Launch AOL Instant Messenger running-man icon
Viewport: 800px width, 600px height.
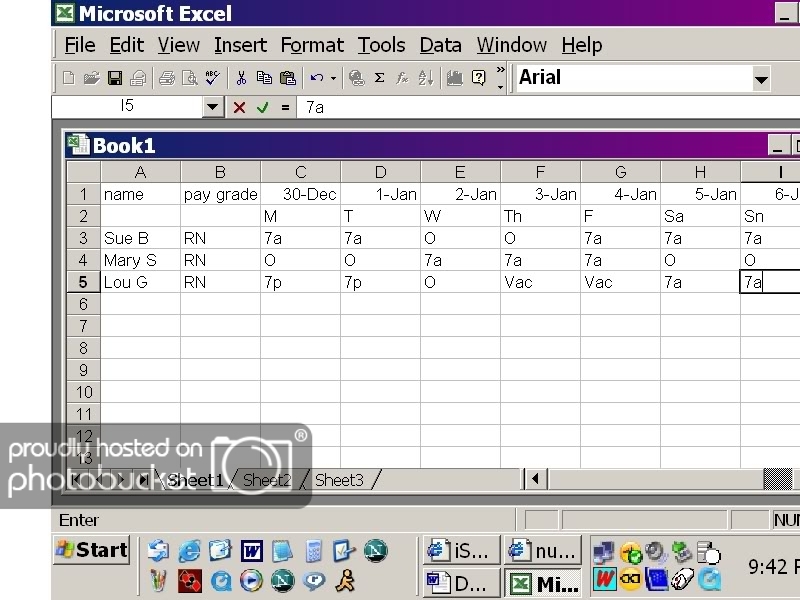345,581
